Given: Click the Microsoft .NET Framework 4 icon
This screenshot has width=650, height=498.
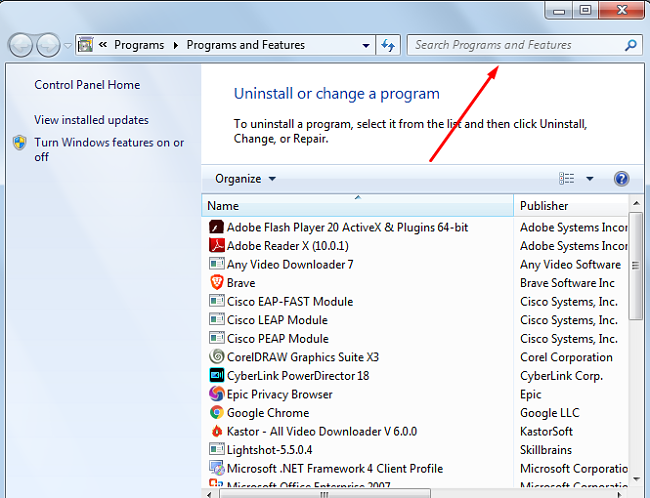Looking at the screenshot, I should coord(216,468).
